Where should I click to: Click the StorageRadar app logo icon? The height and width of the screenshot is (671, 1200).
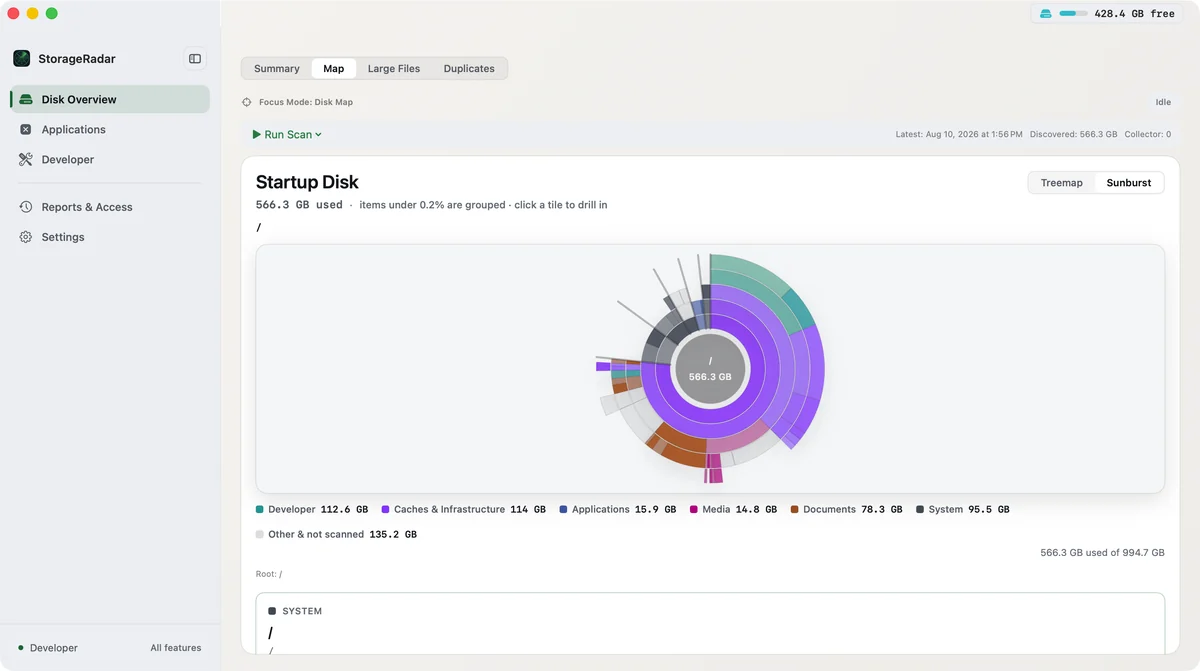[x=21, y=59]
